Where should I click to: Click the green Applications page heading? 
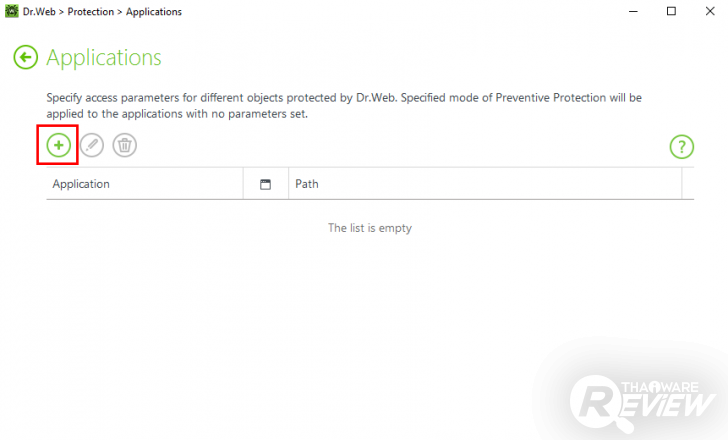click(x=104, y=58)
